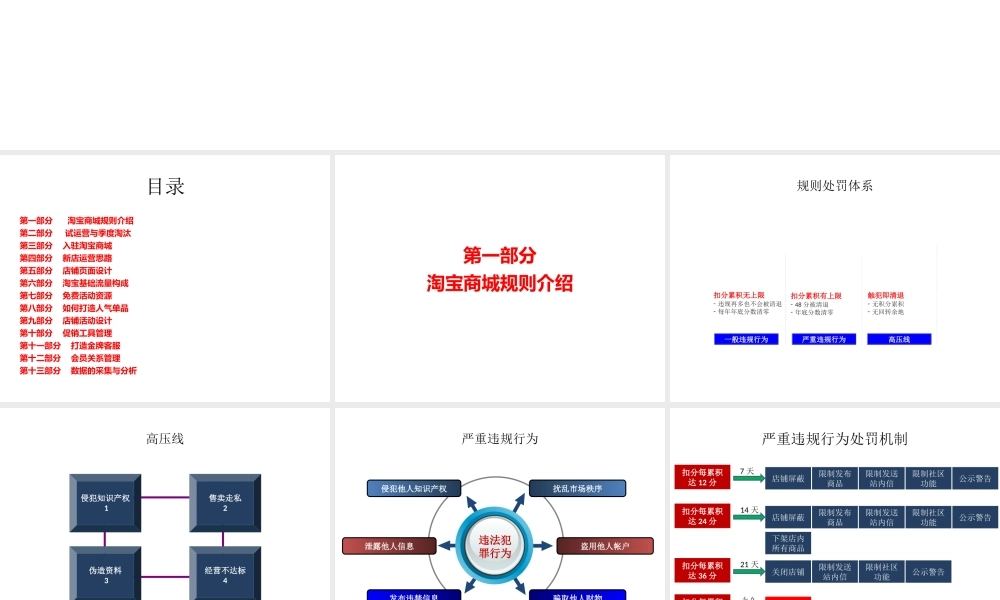The width and height of the screenshot is (1000, 600).
Task: Select the 伪造资料 3 block
Action: click(105, 574)
